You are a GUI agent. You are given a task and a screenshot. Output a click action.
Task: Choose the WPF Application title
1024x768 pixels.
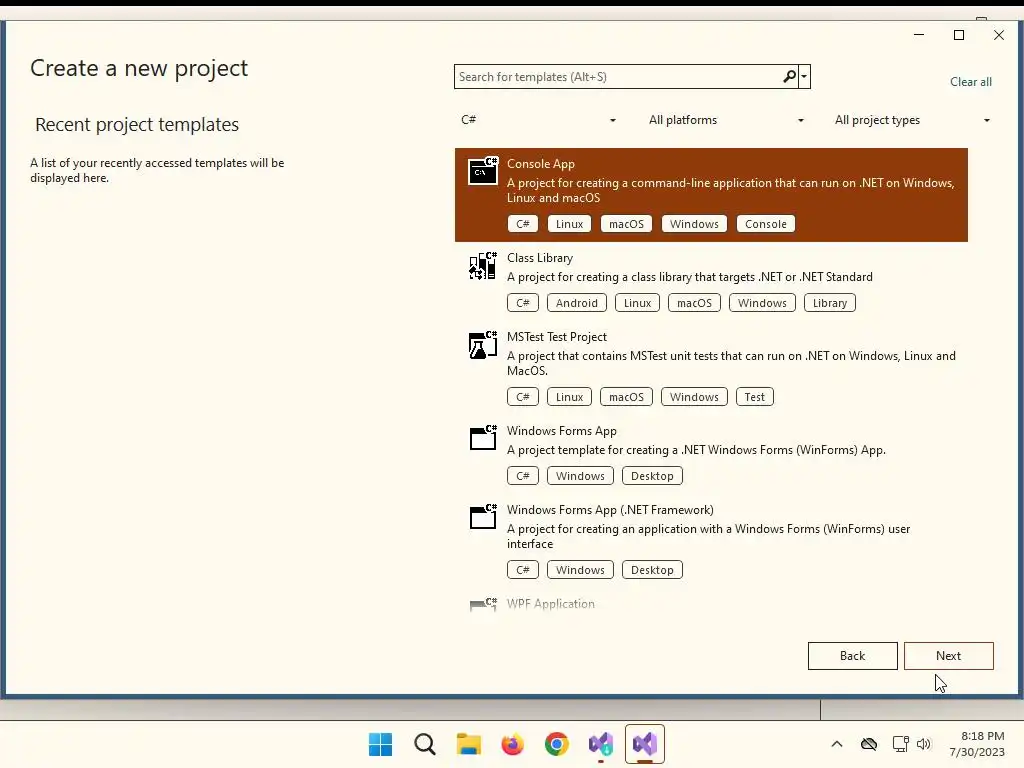coord(551,604)
